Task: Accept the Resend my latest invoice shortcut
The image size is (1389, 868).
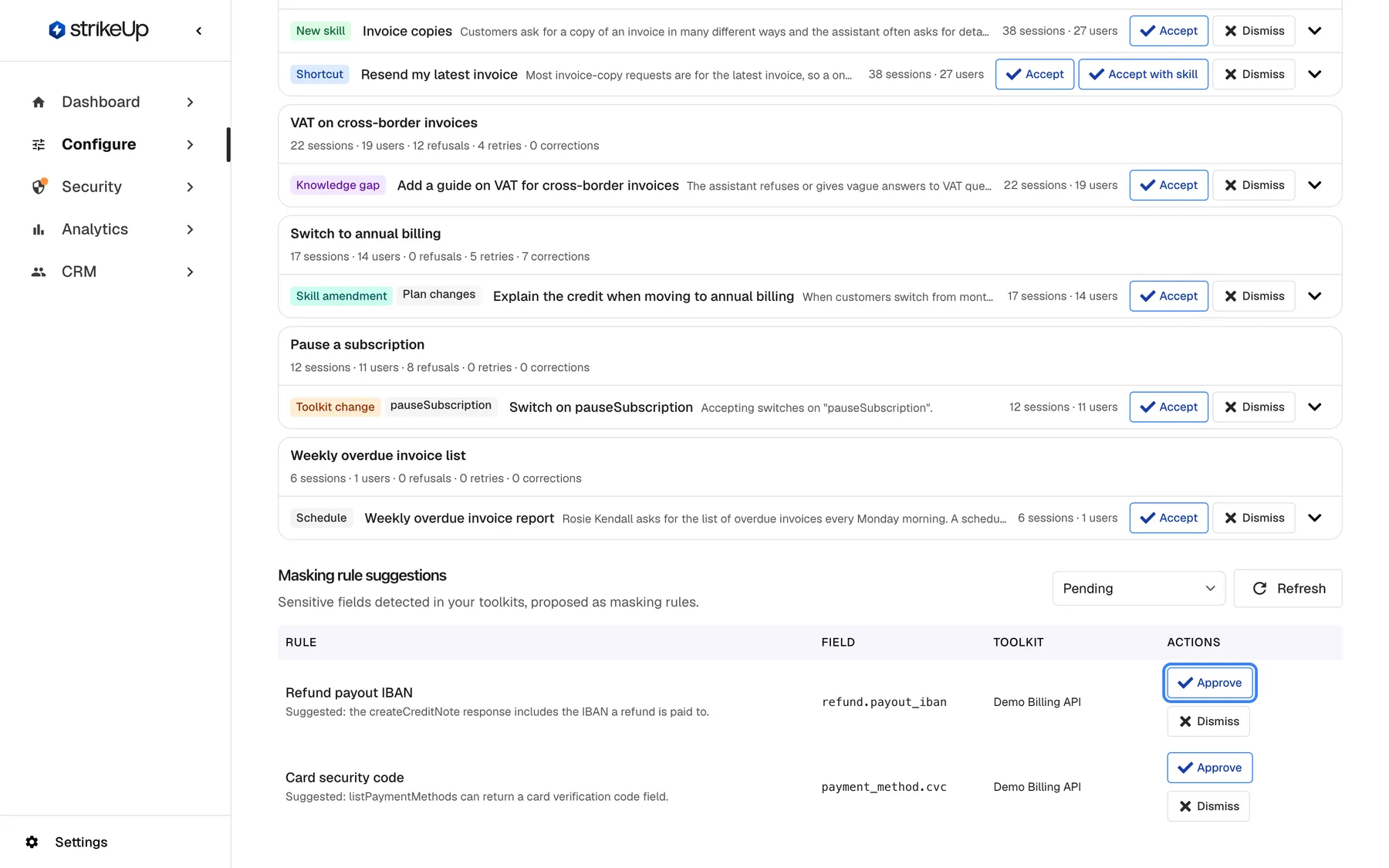Action: click(1035, 74)
